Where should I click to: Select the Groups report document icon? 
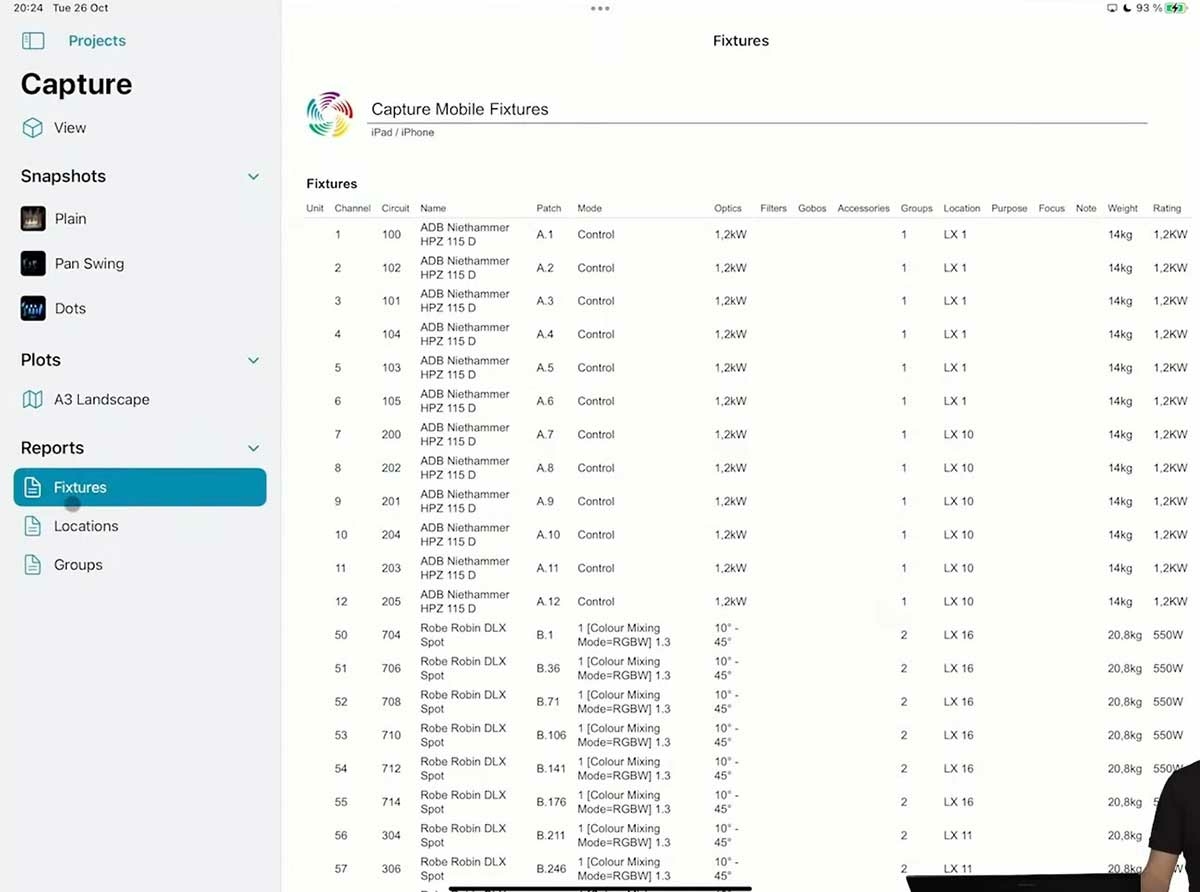click(33, 565)
